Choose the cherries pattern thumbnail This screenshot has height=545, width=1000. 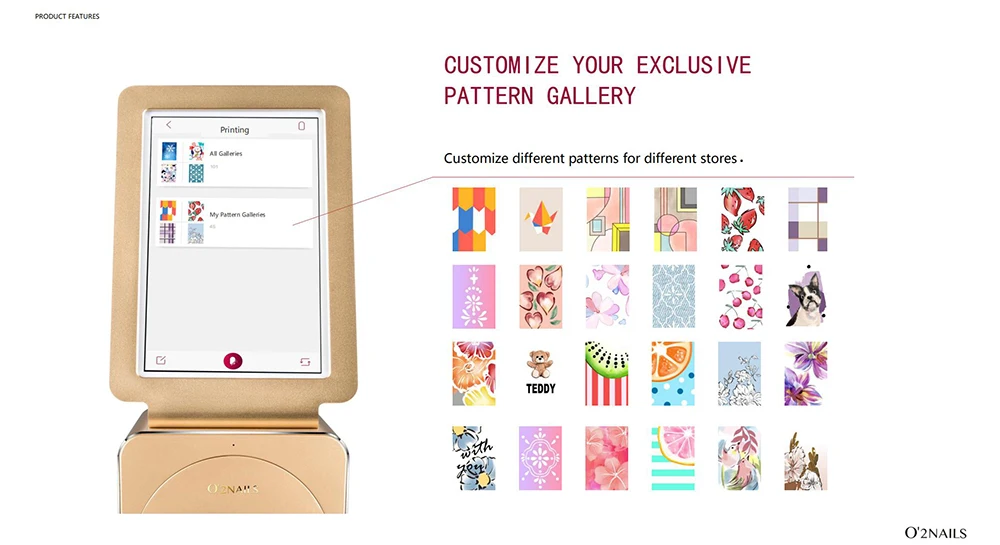[x=740, y=297]
